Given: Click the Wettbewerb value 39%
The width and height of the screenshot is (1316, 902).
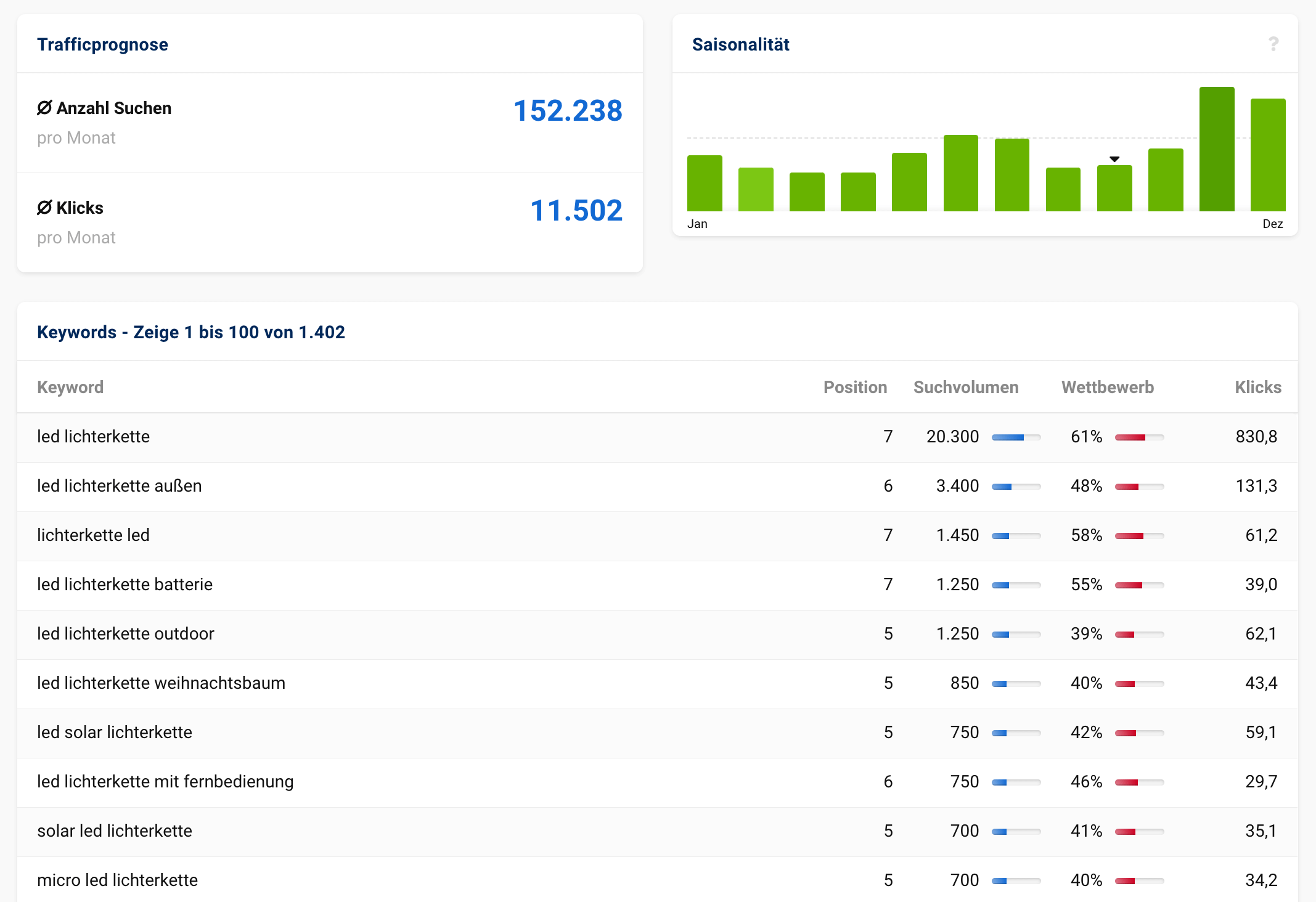Looking at the screenshot, I should [1086, 633].
